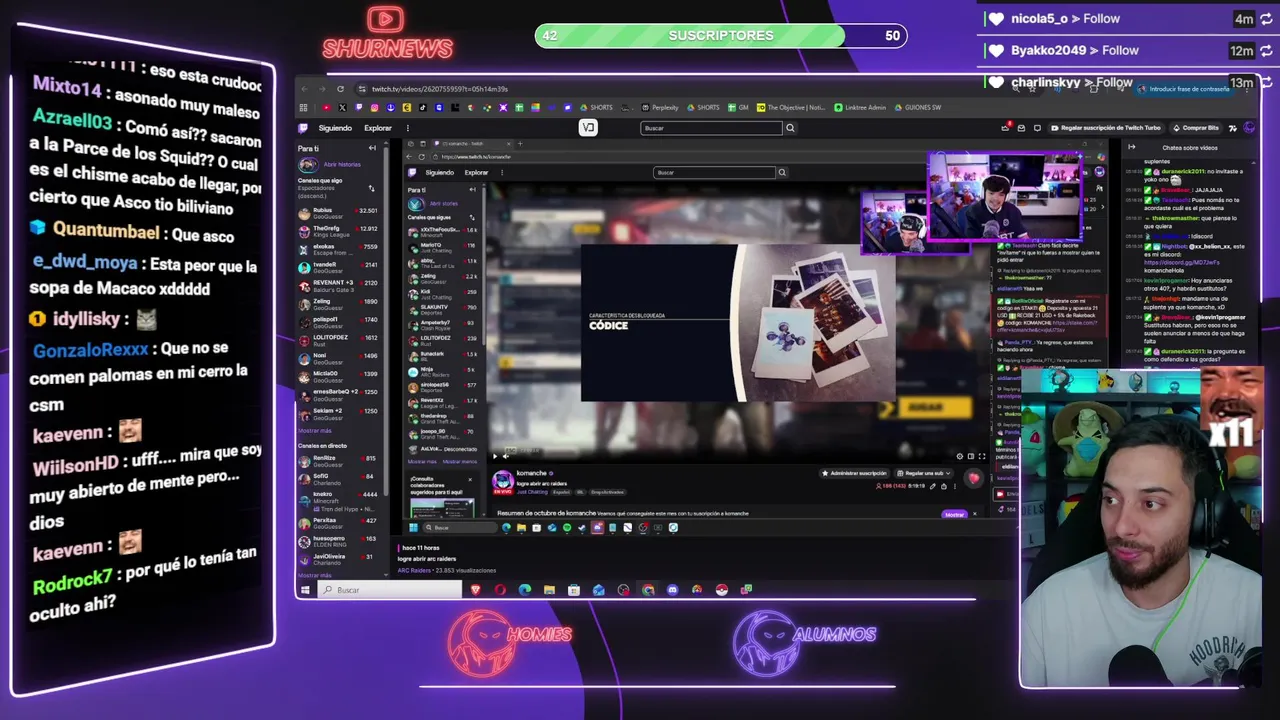
Task: Click the heart follow button for komanche
Action: (x=974, y=479)
